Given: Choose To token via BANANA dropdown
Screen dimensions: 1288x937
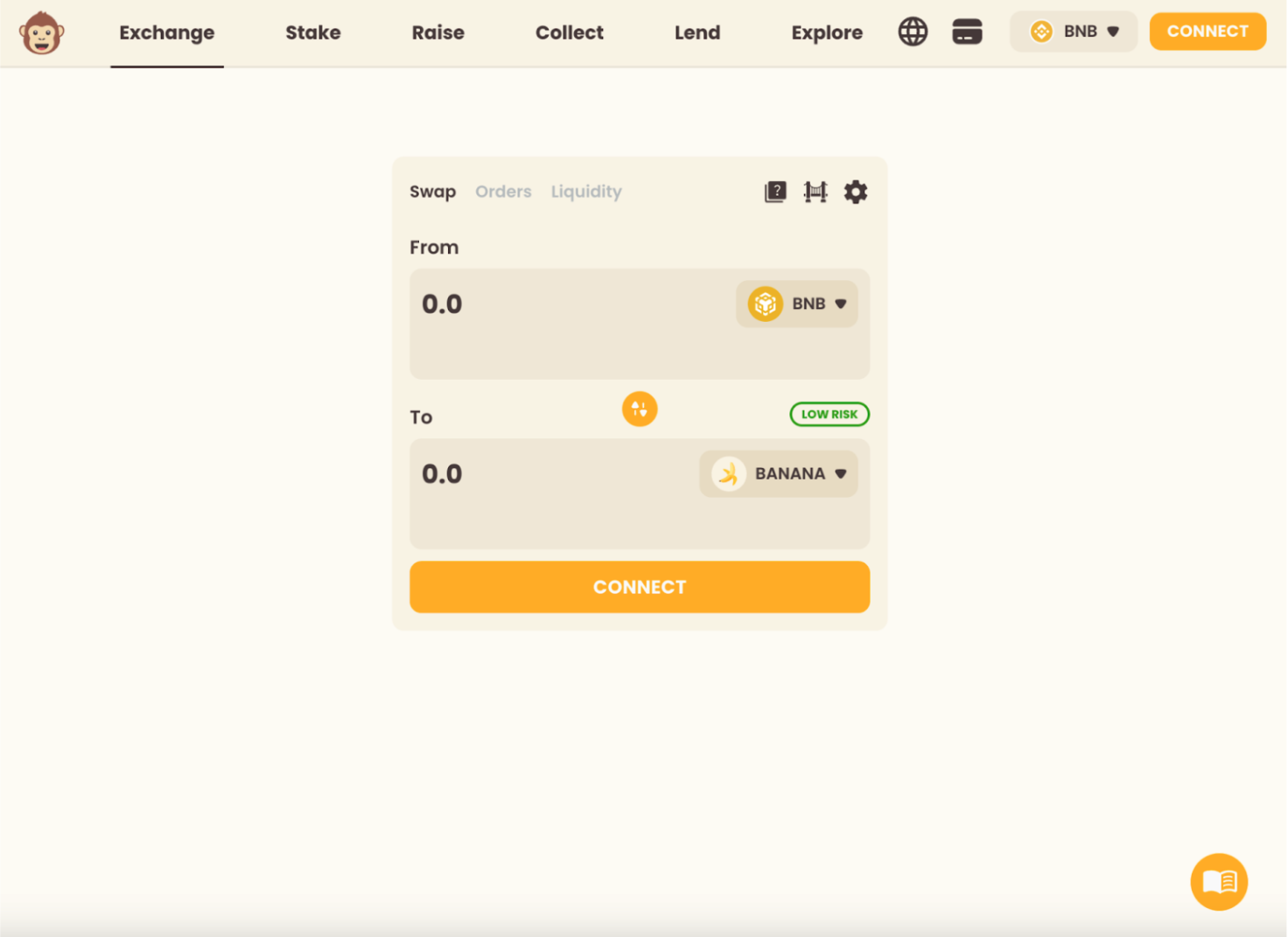Looking at the screenshot, I should click(x=779, y=473).
